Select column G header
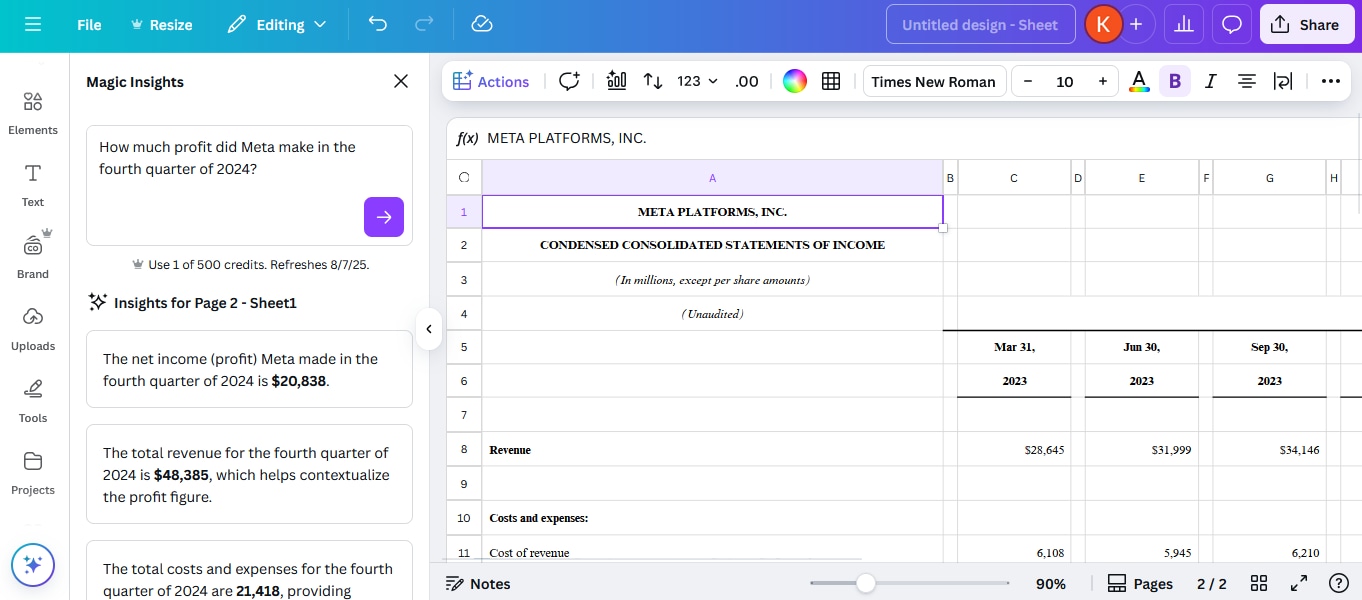 [1270, 178]
